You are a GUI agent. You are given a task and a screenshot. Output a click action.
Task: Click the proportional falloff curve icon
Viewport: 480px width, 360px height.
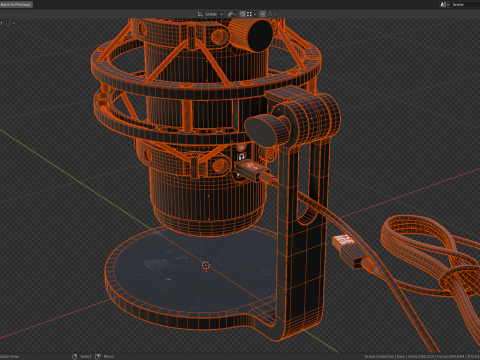(270, 14)
